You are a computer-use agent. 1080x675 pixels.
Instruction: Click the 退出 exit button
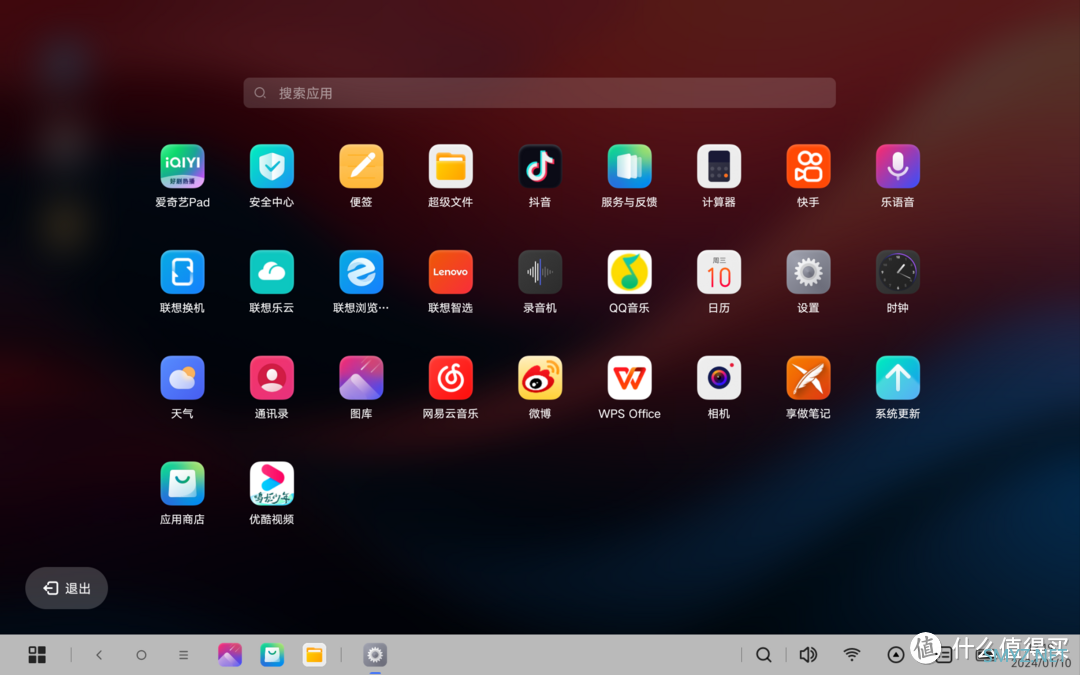point(67,588)
